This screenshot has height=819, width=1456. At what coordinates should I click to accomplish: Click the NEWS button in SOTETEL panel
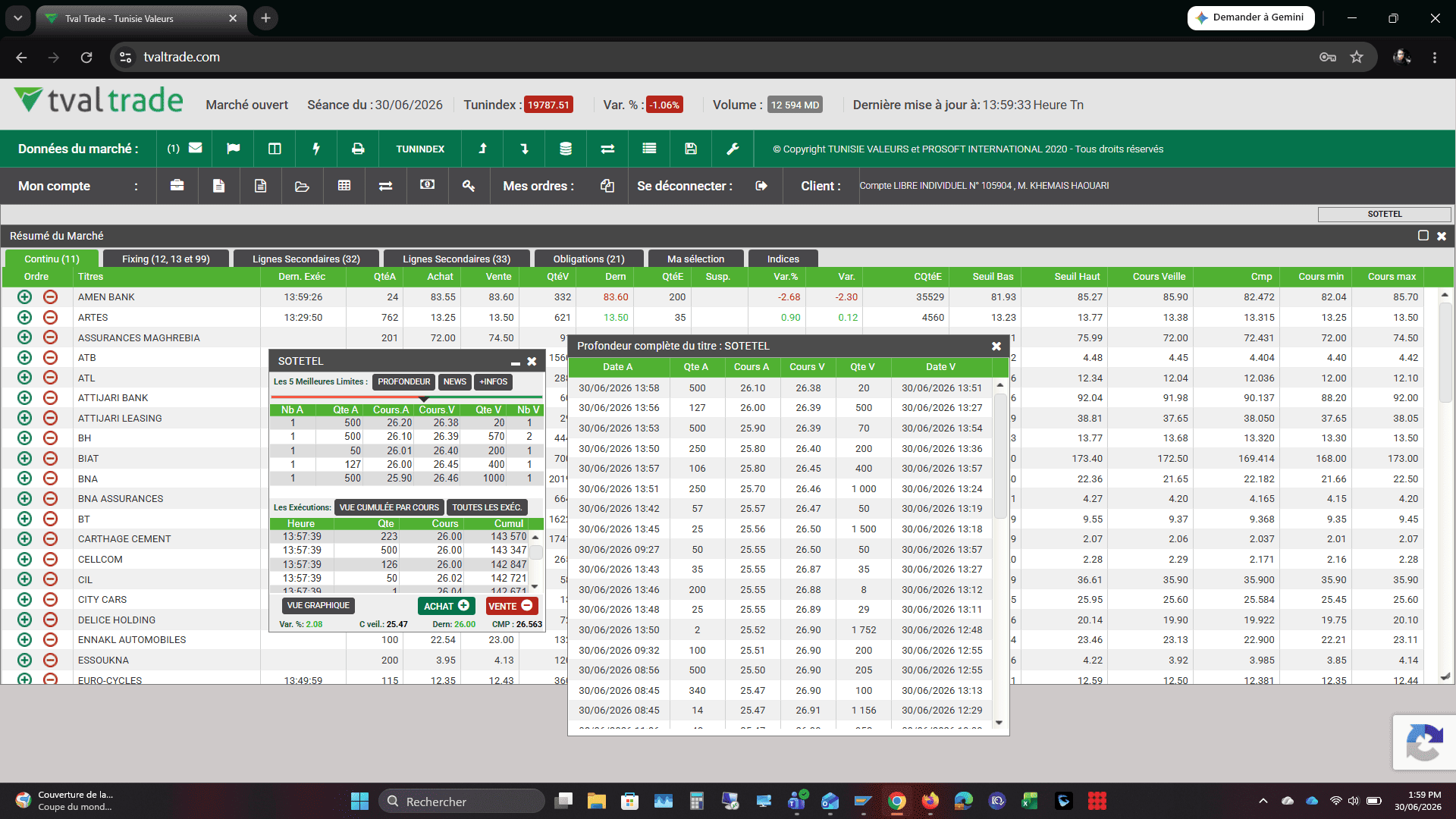tap(455, 382)
